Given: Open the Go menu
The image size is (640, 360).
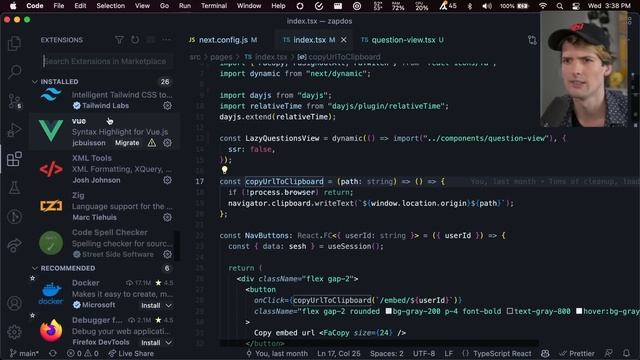Looking at the screenshot, I should coord(164,6).
